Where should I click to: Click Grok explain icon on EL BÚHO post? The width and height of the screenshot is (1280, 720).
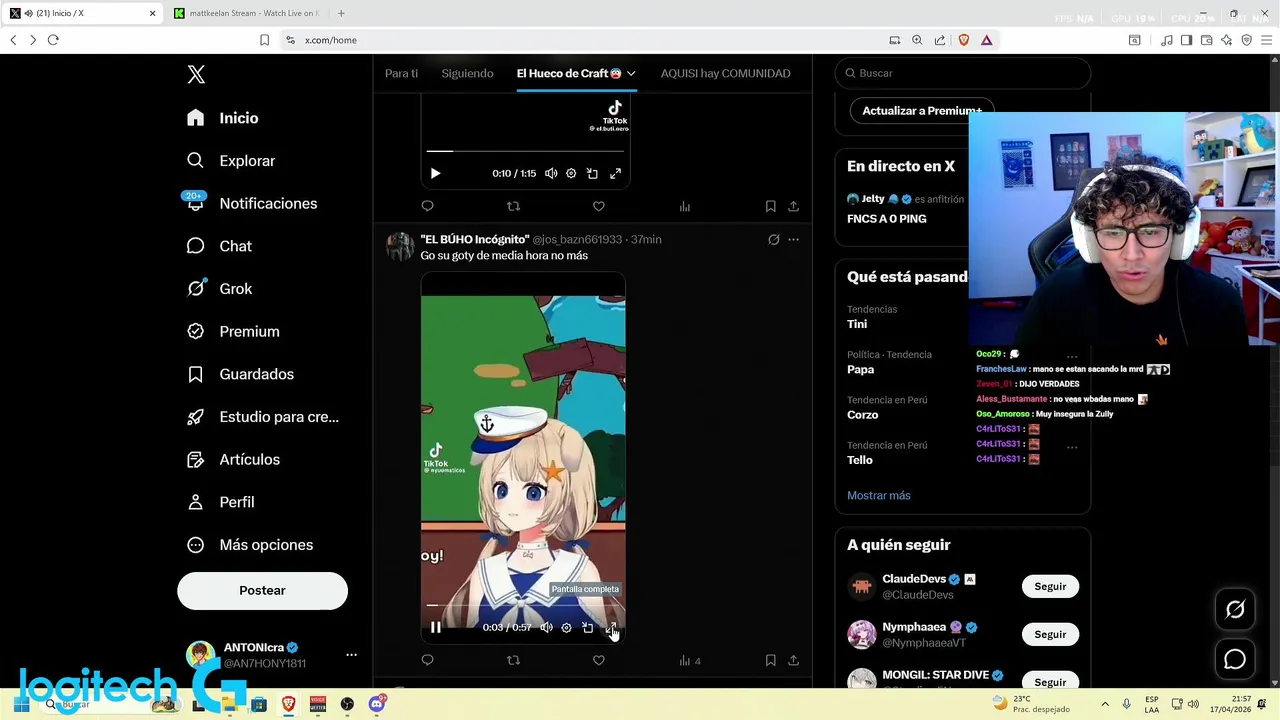click(773, 240)
